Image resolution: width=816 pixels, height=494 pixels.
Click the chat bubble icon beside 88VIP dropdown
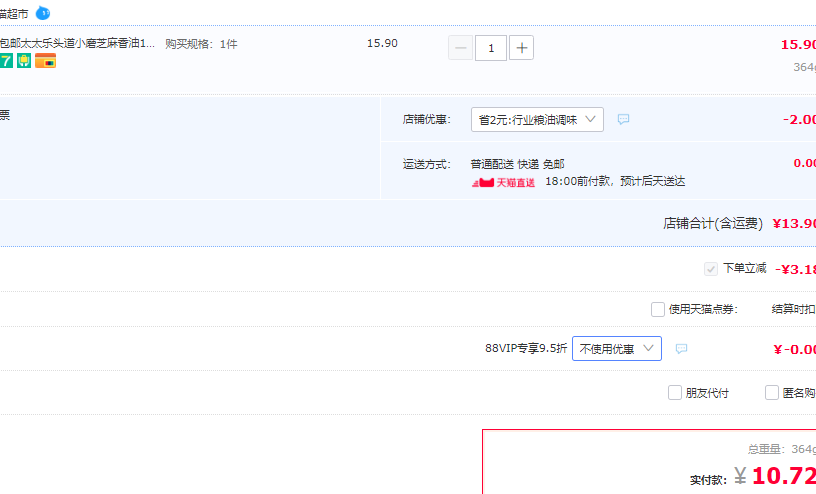coord(681,349)
